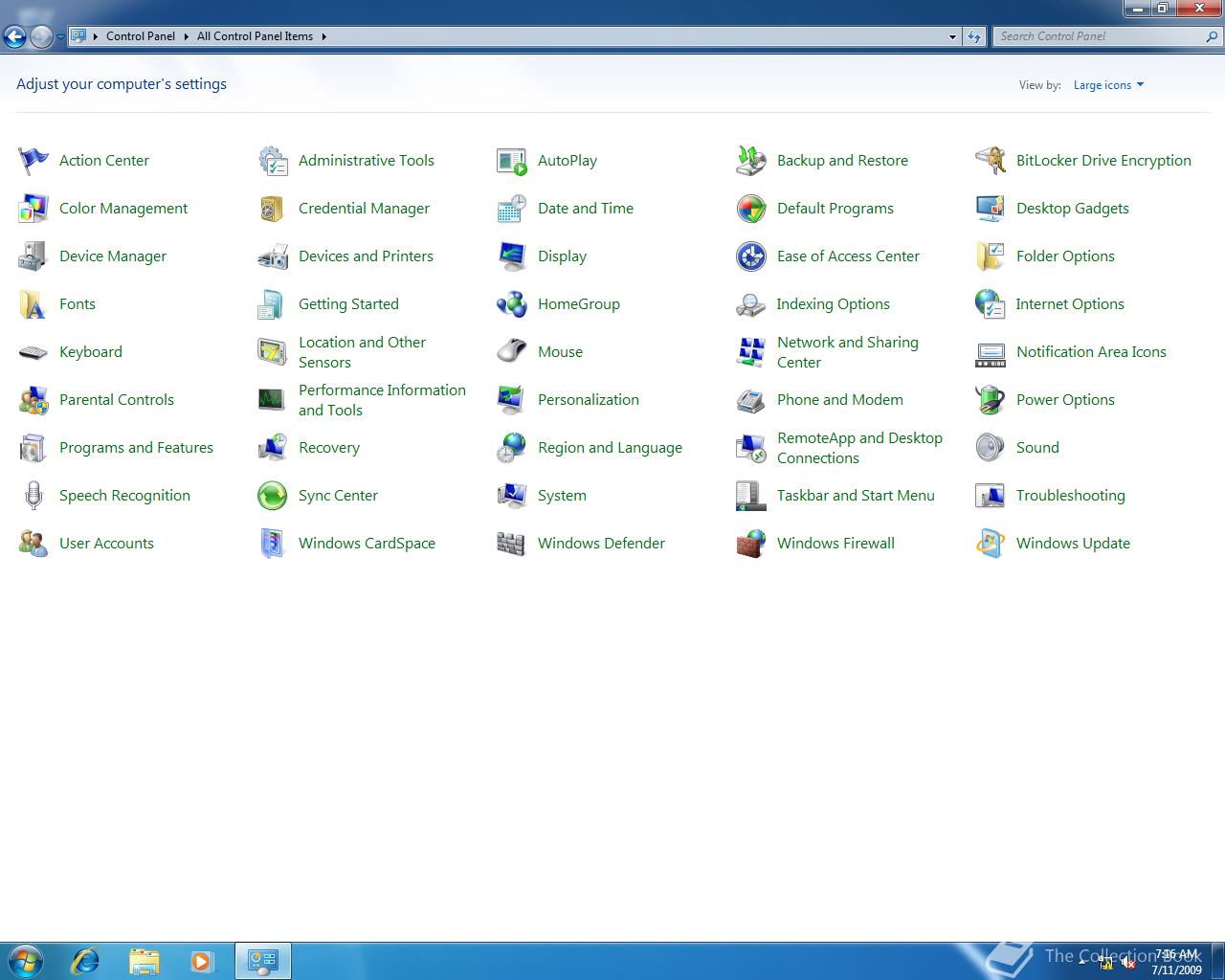Open the Date and Time icon

point(512,209)
